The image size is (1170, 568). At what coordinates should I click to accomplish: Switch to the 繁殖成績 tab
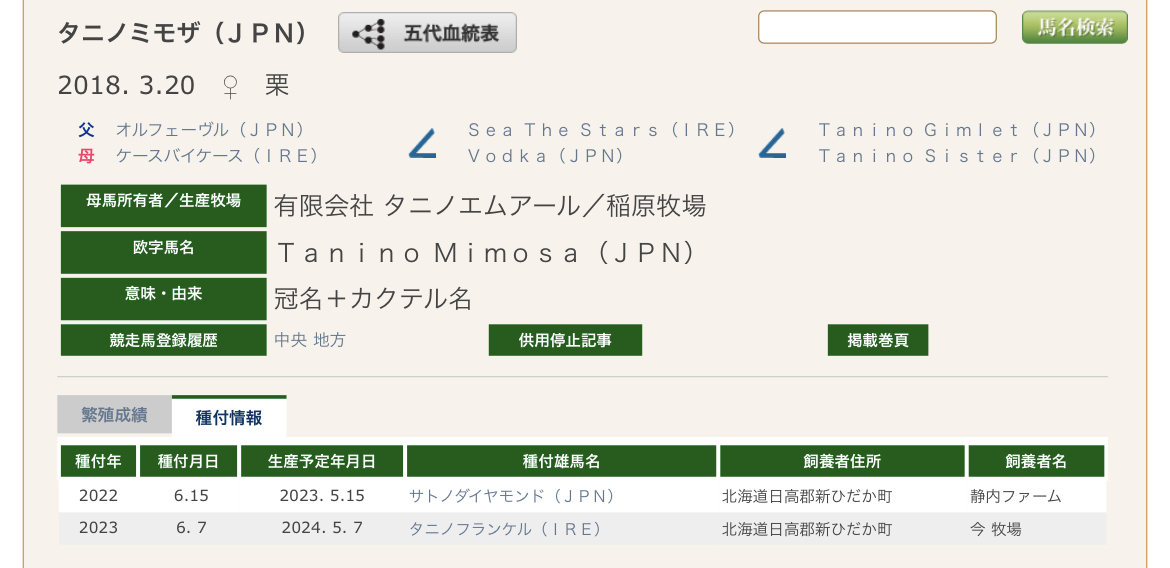(x=114, y=416)
